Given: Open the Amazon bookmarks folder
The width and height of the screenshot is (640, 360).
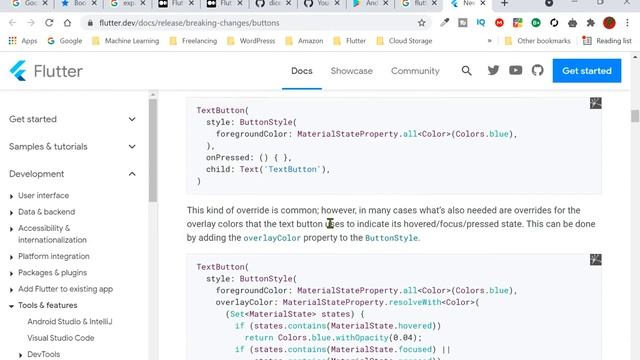Looking at the screenshot, I should pyautogui.click(x=304, y=41).
